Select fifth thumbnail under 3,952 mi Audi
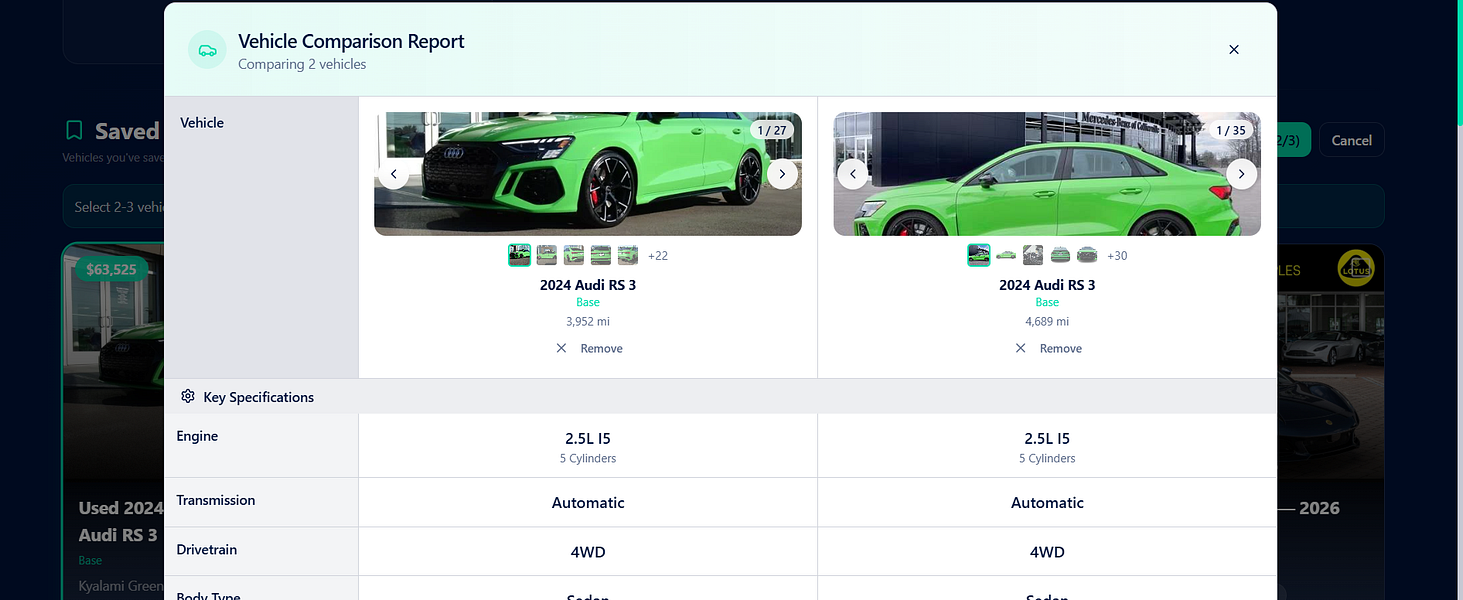 click(x=628, y=255)
